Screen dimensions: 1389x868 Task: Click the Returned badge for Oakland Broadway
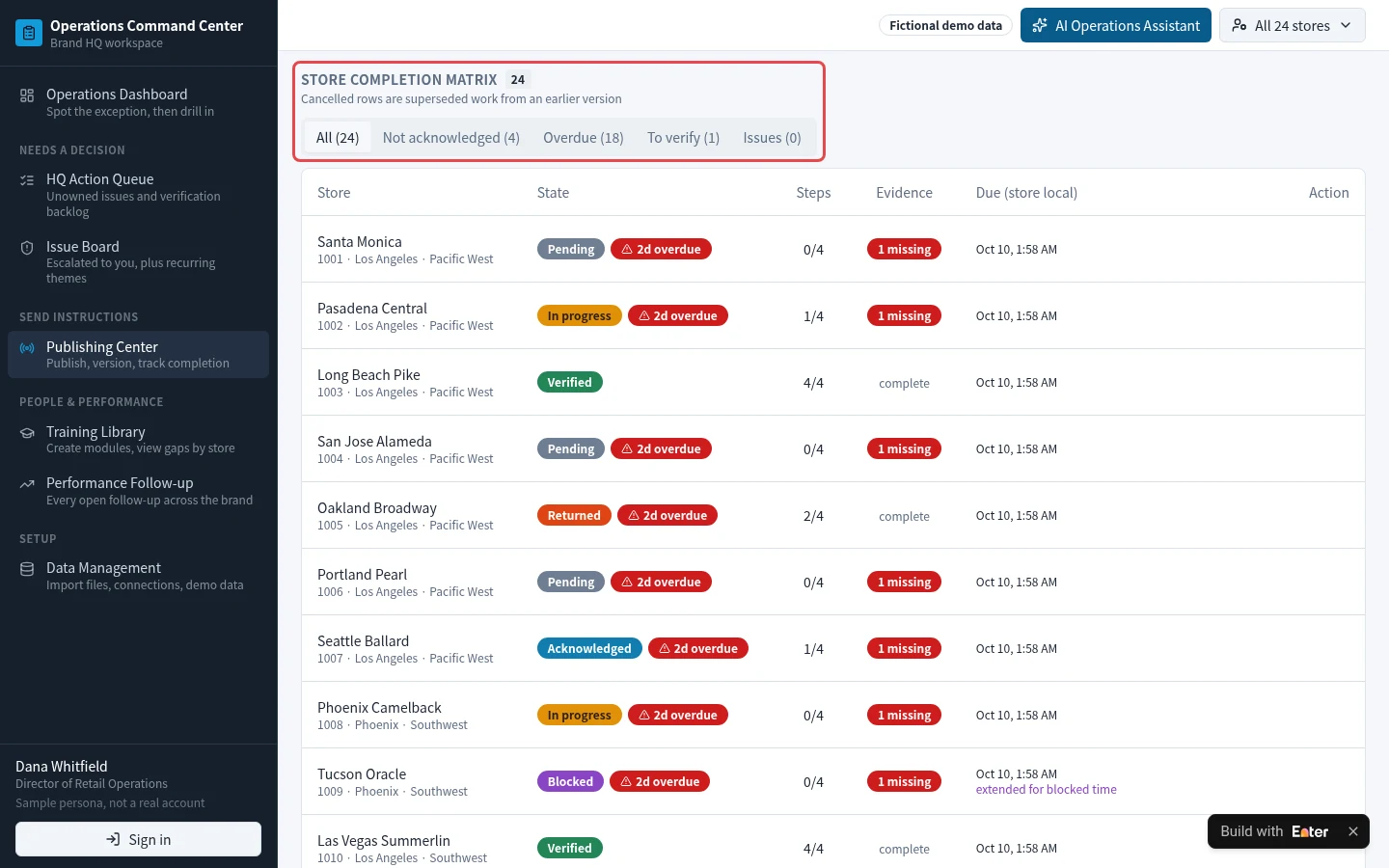coord(574,515)
